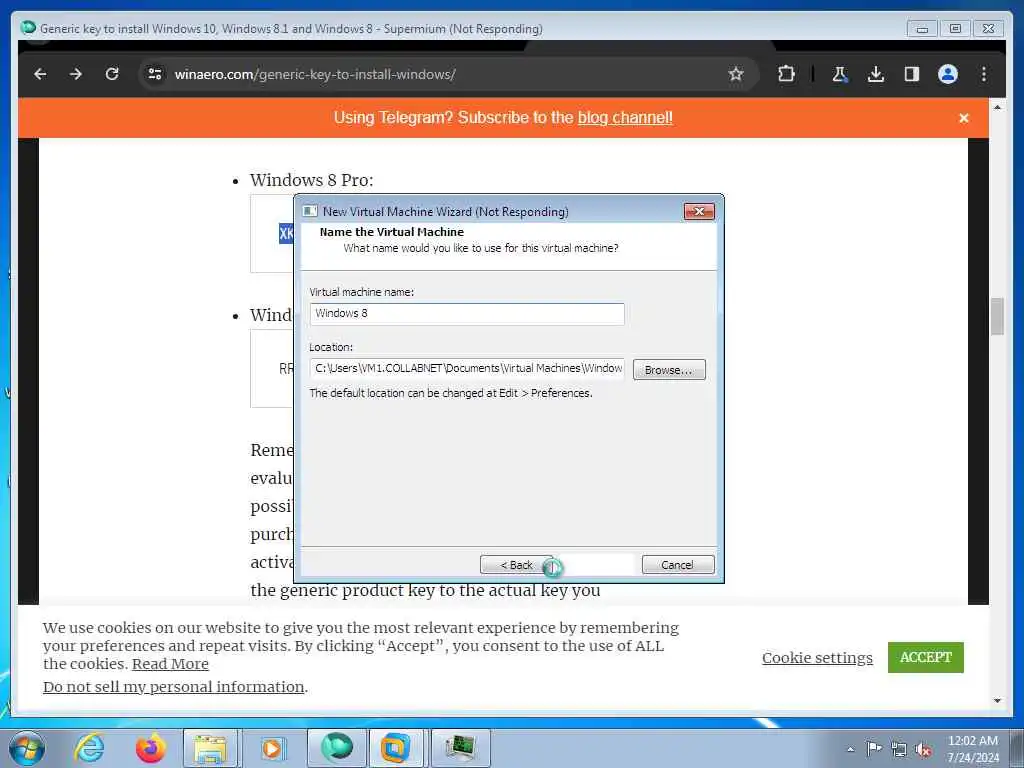Open the browser profile avatar
The width and height of the screenshot is (1024, 768).
tap(948, 74)
